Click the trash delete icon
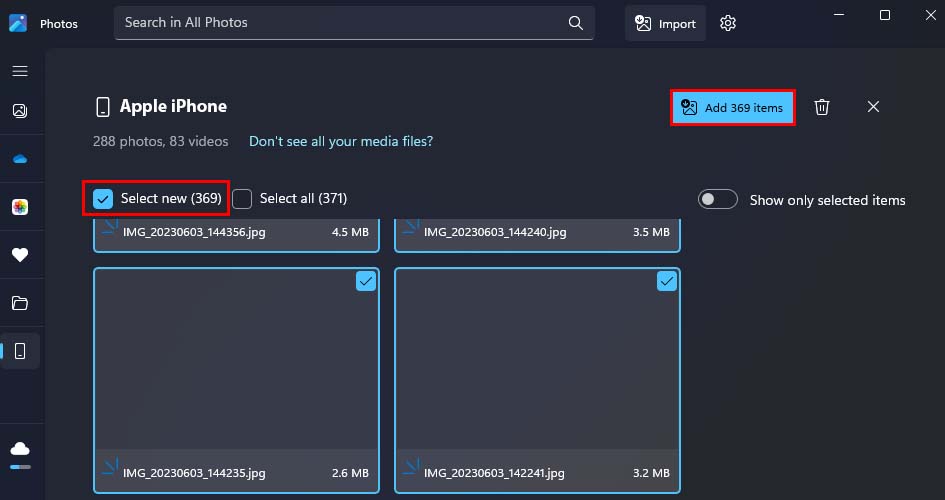Screen dimensions: 945x500 pyautogui.click(x=822, y=107)
